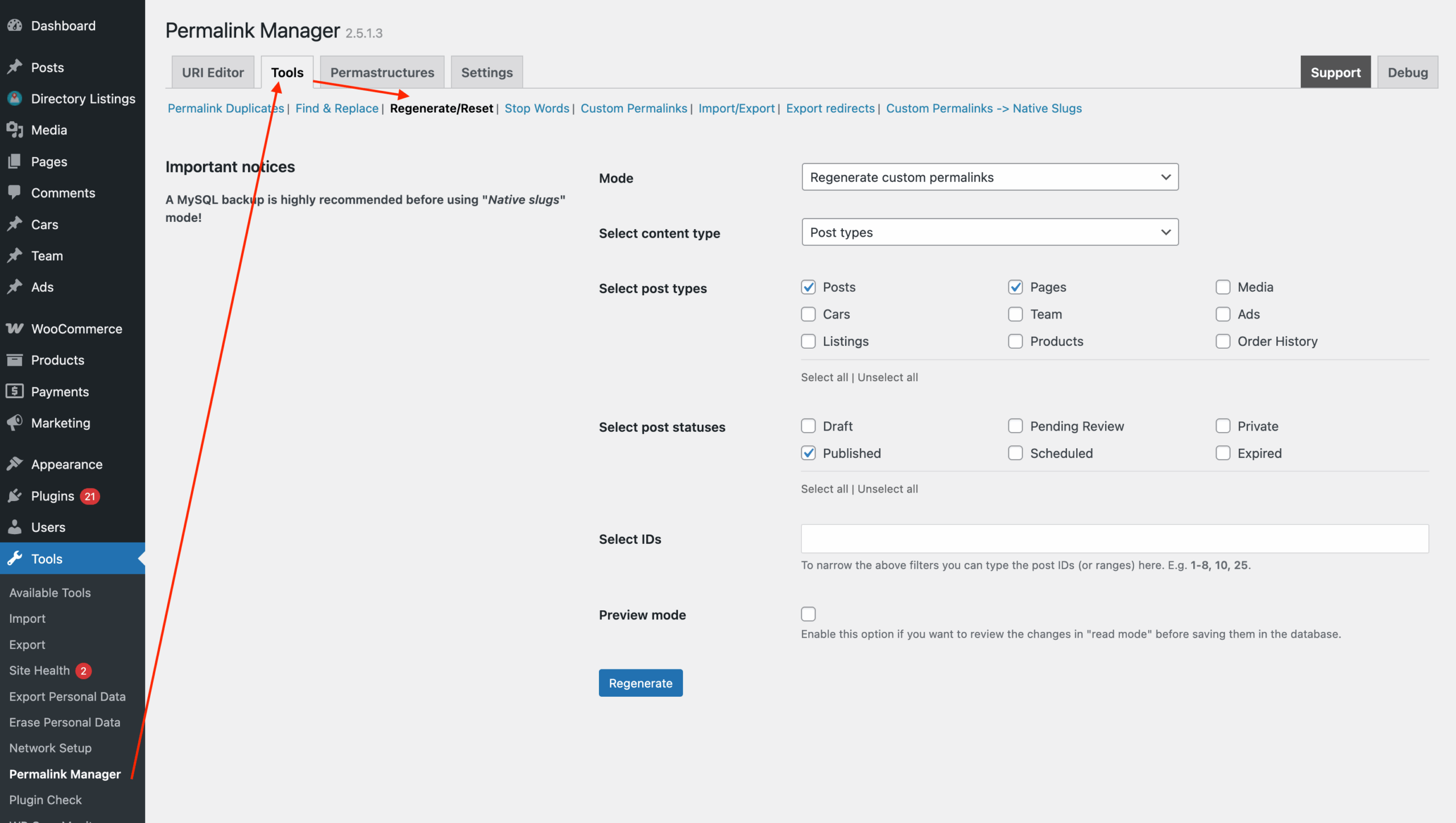The image size is (1456, 823).
Task: Tick the Order History checkbox
Action: pyautogui.click(x=1223, y=341)
